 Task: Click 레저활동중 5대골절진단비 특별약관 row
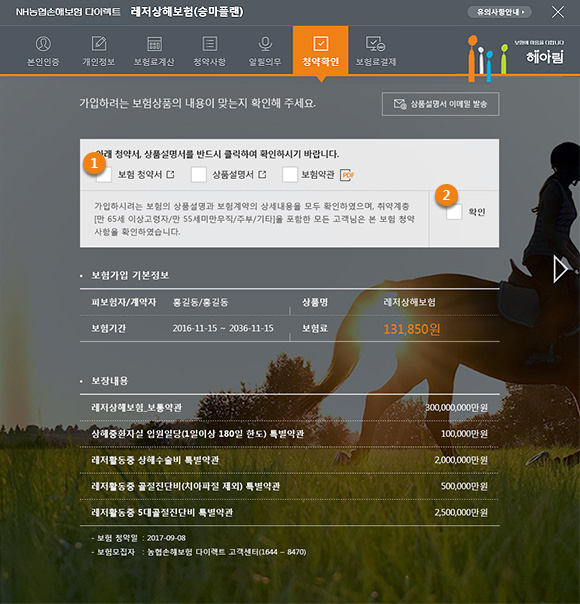(x=290, y=512)
